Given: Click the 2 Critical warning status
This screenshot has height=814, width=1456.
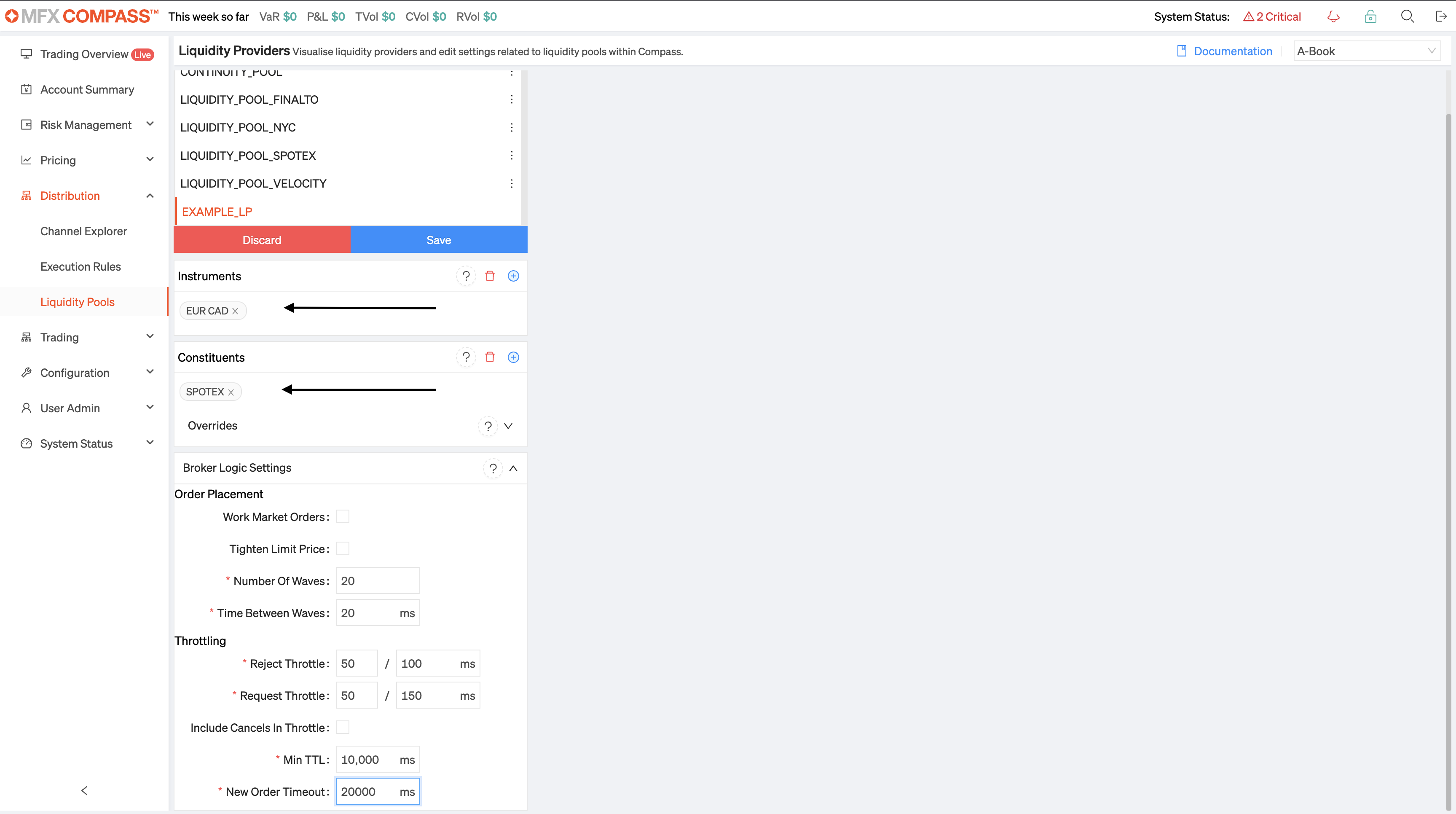Looking at the screenshot, I should pyautogui.click(x=1272, y=17).
